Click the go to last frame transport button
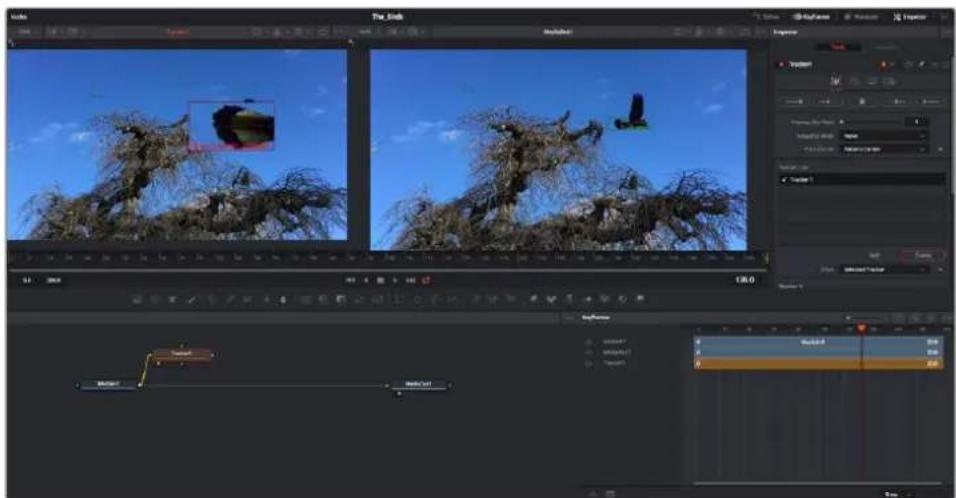956x498 pixels. click(x=410, y=280)
